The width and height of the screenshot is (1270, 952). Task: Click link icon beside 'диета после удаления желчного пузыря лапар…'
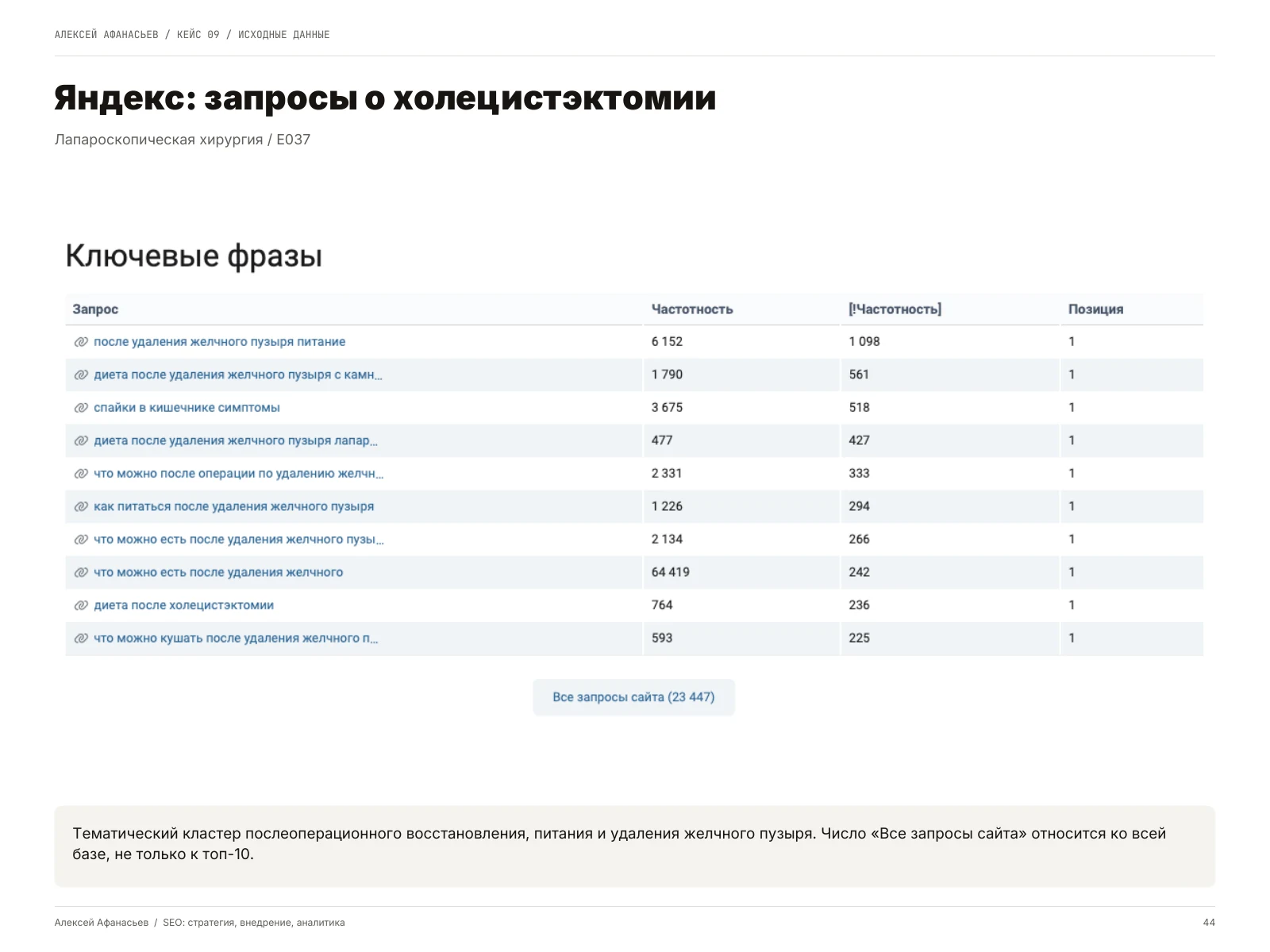pyautogui.click(x=81, y=440)
